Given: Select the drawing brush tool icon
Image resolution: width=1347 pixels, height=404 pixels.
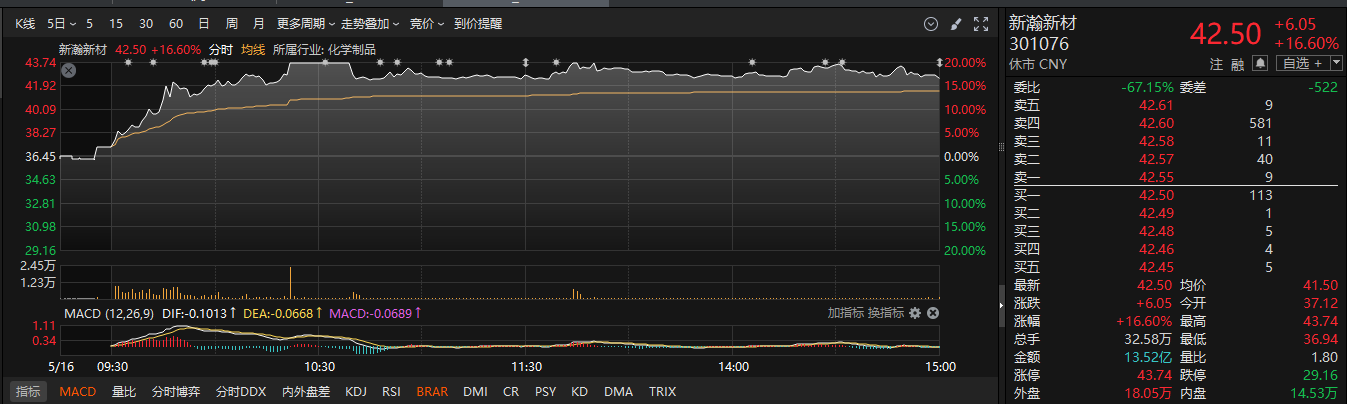Looking at the screenshot, I should pos(955,23).
